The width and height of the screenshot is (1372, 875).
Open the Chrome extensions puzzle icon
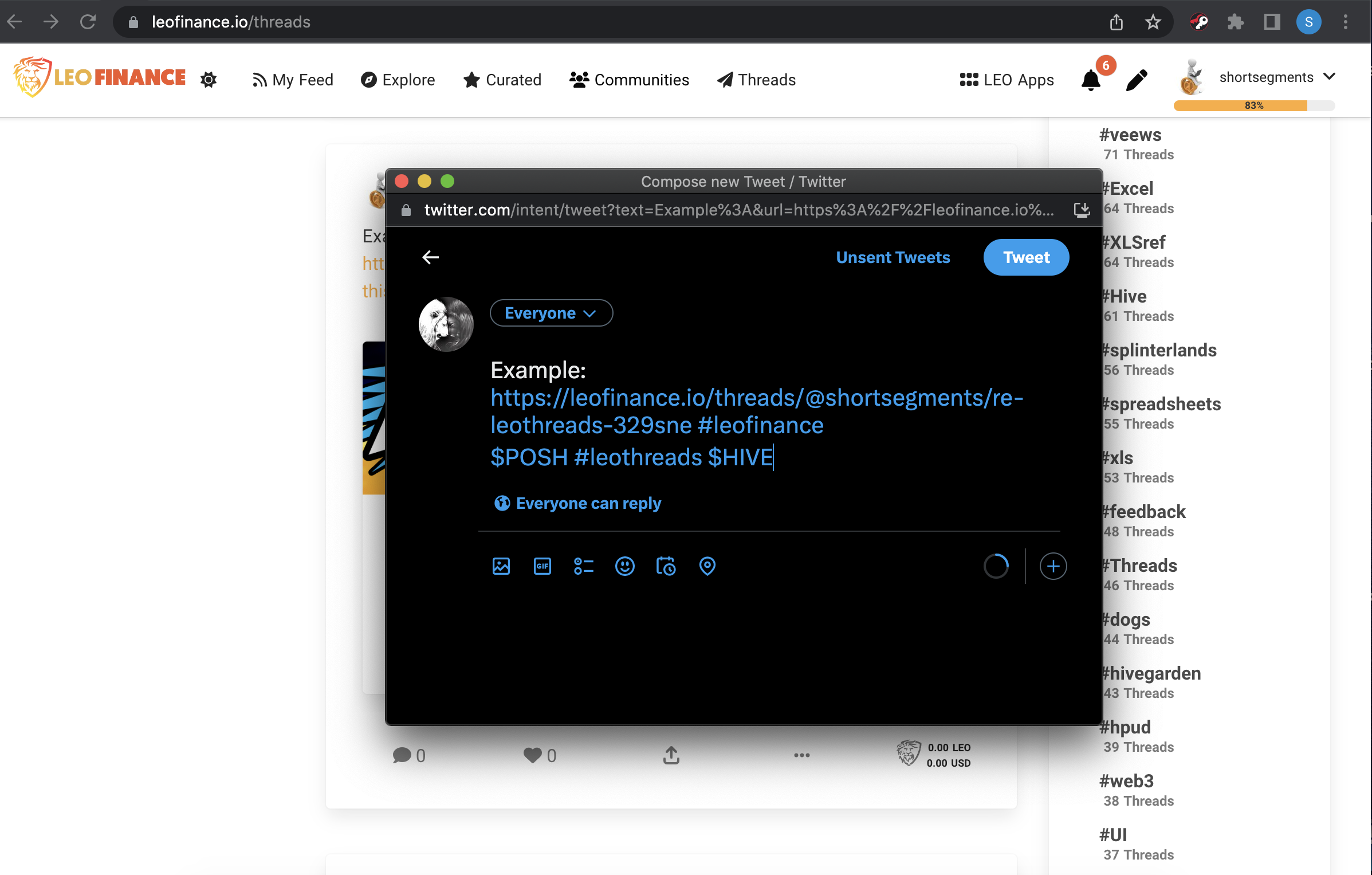coord(1235,22)
